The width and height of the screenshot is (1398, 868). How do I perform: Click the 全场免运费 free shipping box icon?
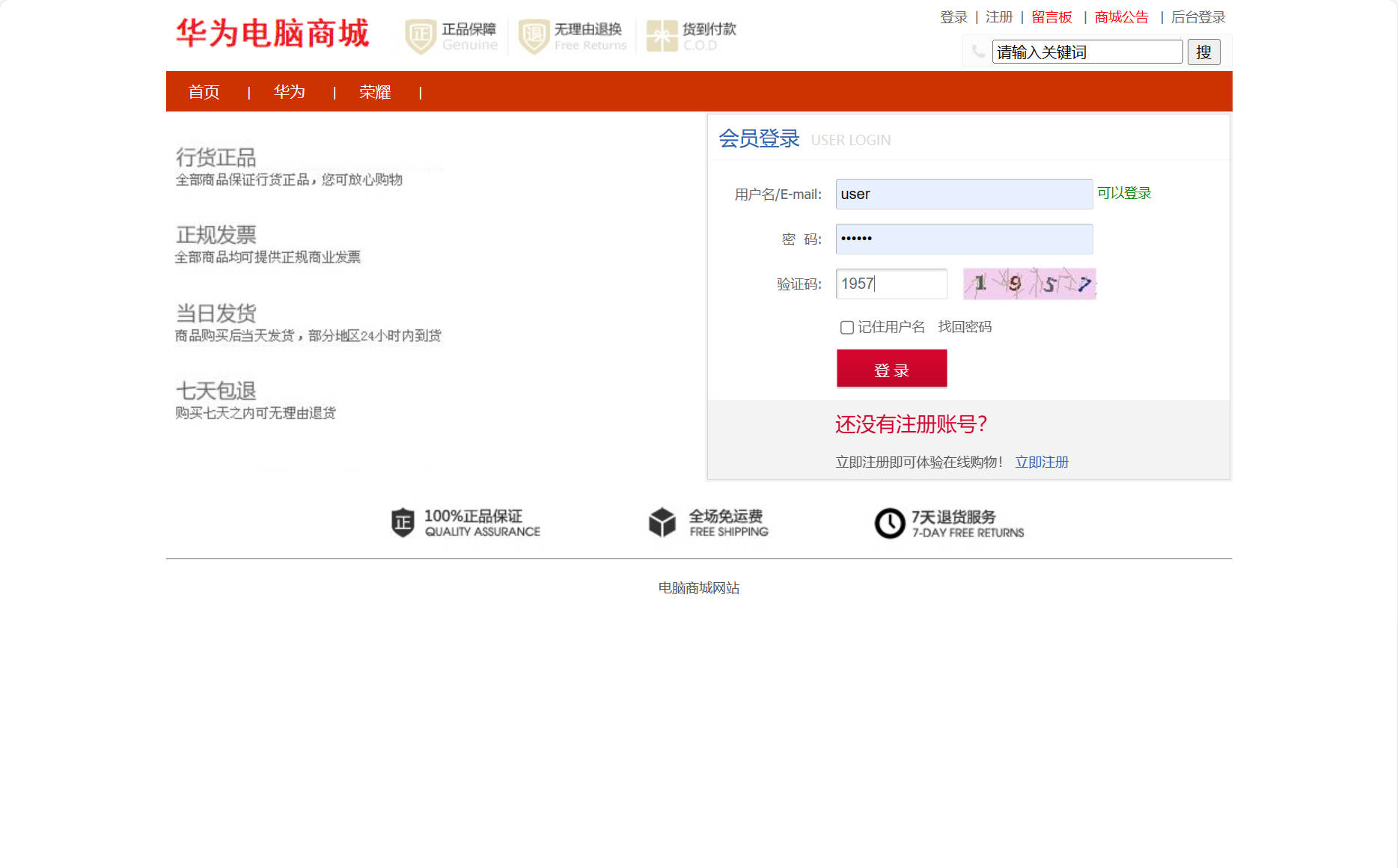pos(662,522)
